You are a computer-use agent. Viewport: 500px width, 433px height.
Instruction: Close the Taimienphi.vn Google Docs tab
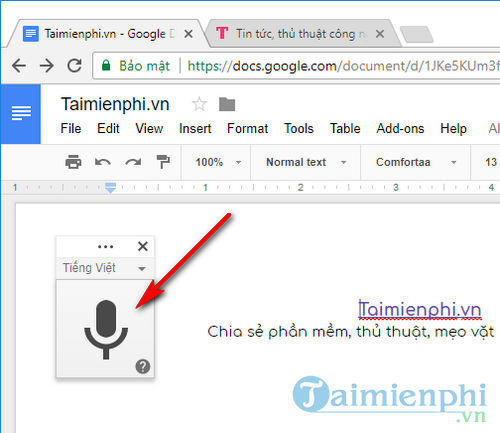[189, 34]
